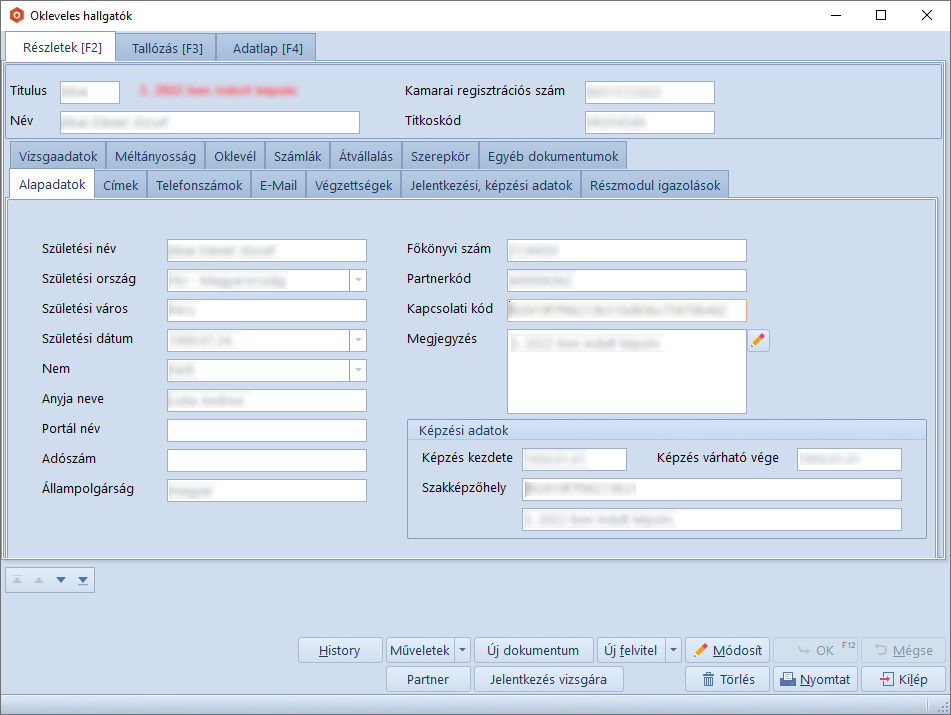The height and width of the screenshot is (715, 951).
Task: Click into the Portál név field
Action: click(266, 431)
